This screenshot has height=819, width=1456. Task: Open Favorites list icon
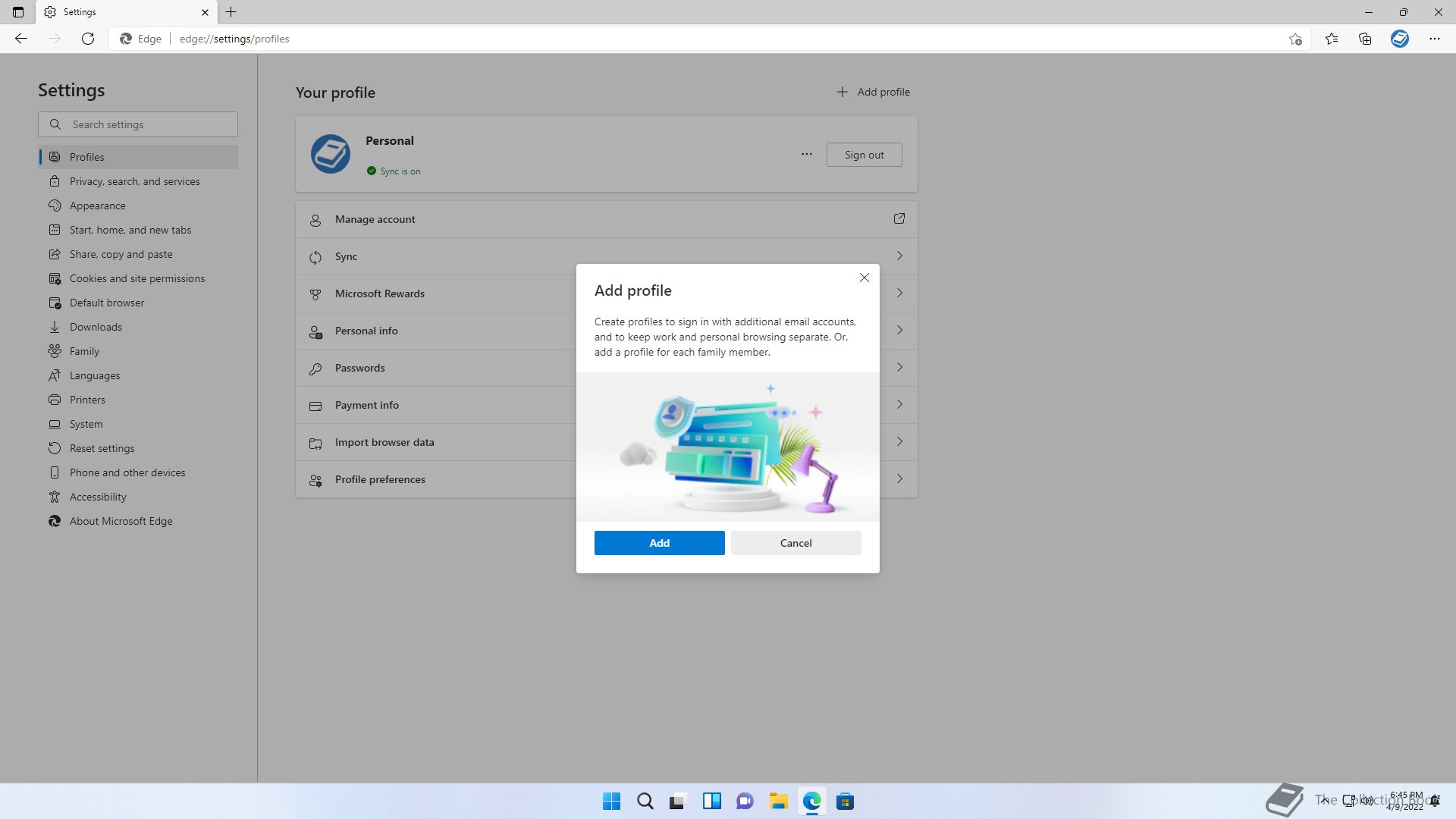click(x=1332, y=39)
